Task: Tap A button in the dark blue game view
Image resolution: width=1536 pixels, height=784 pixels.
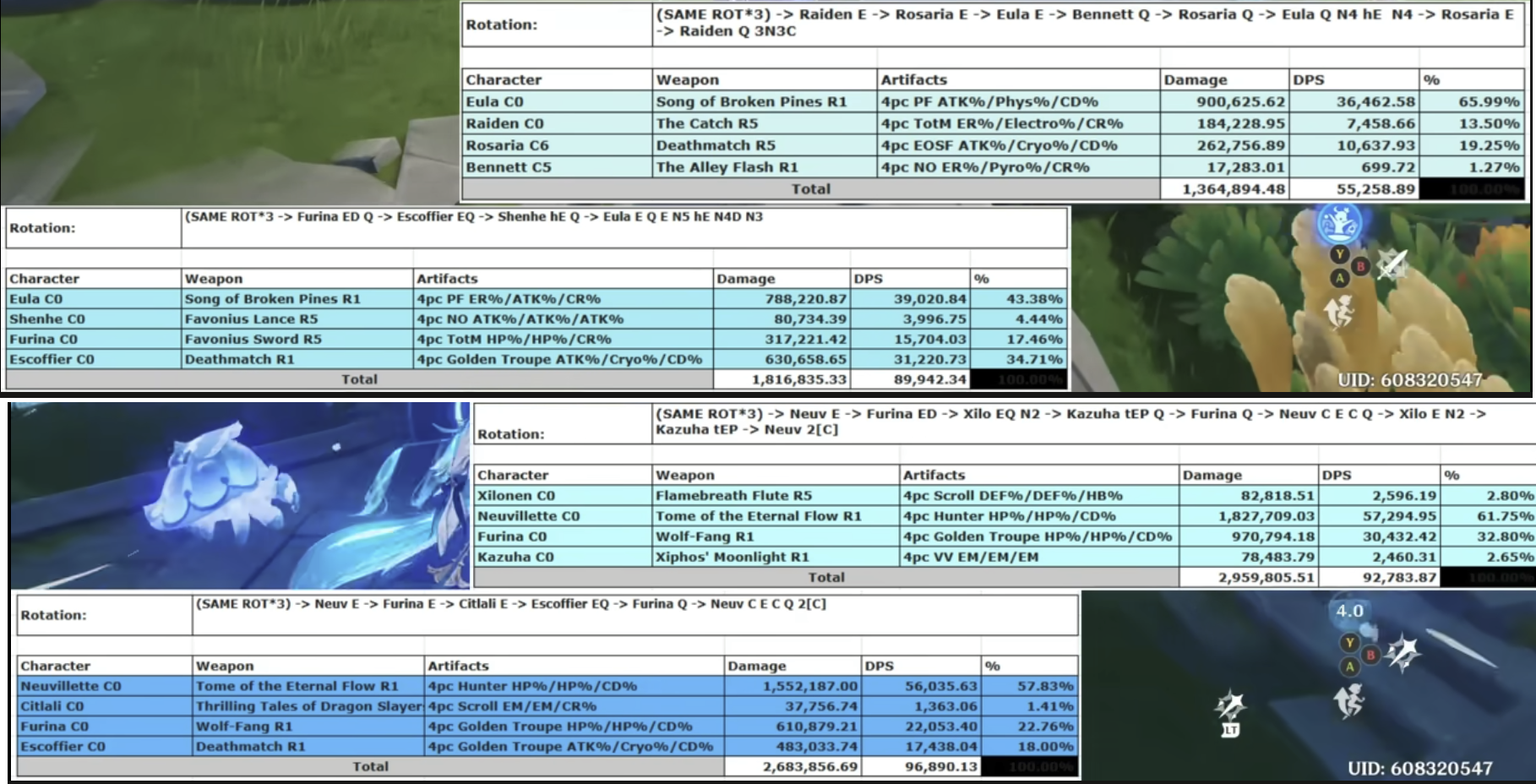Action: (x=1349, y=667)
